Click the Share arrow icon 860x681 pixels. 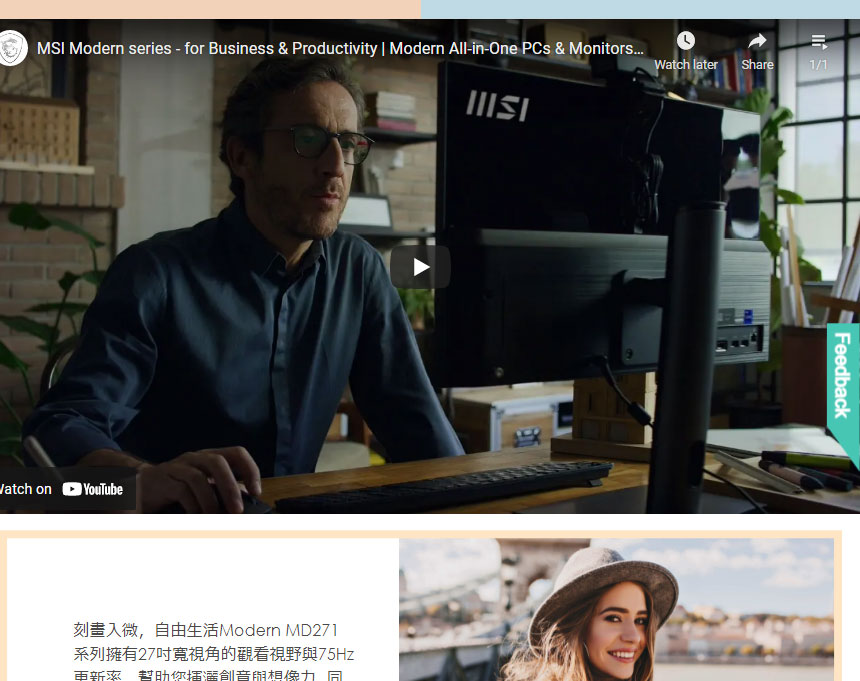coord(757,41)
